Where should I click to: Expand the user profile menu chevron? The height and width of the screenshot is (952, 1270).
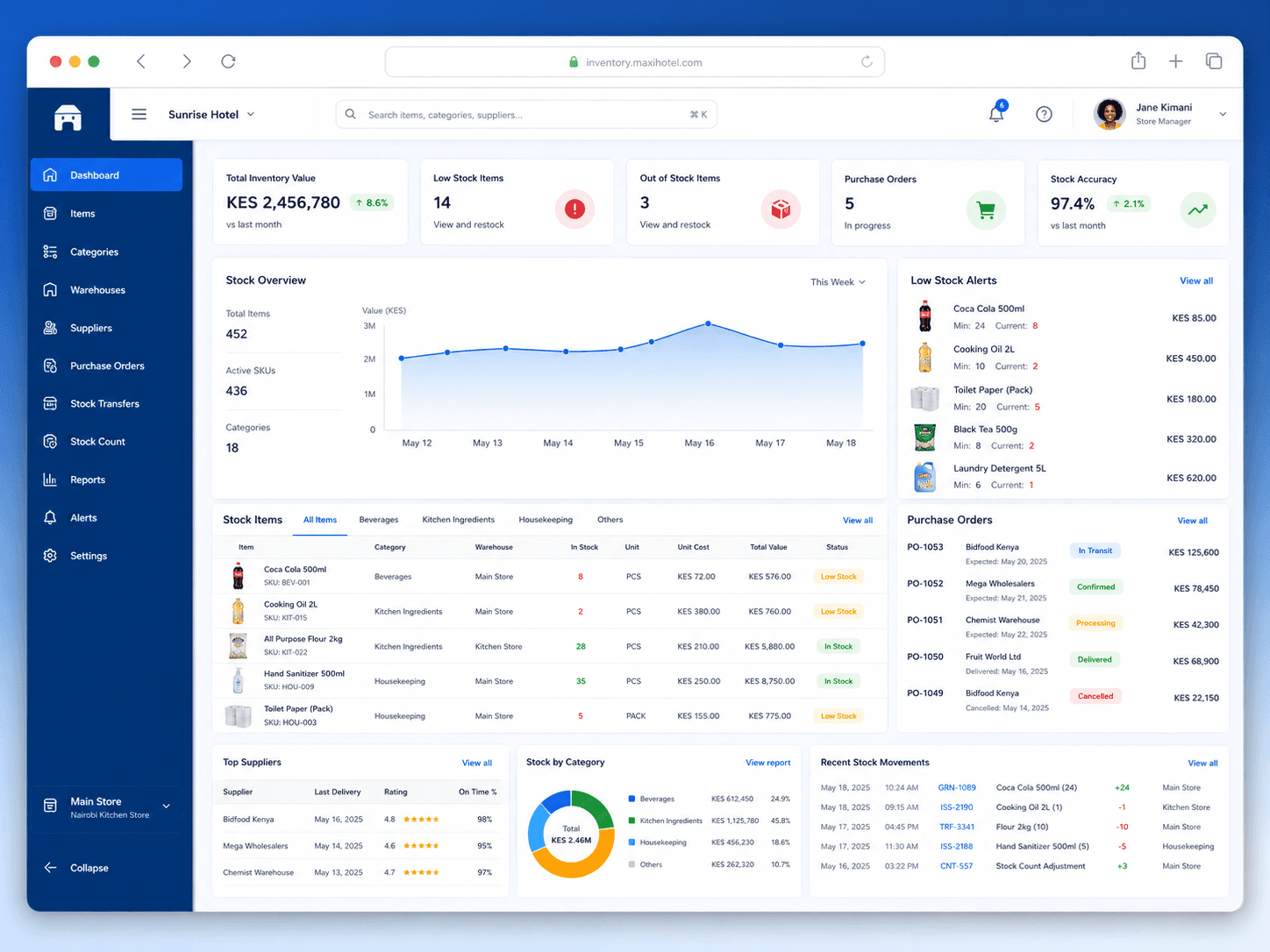coord(1223,114)
